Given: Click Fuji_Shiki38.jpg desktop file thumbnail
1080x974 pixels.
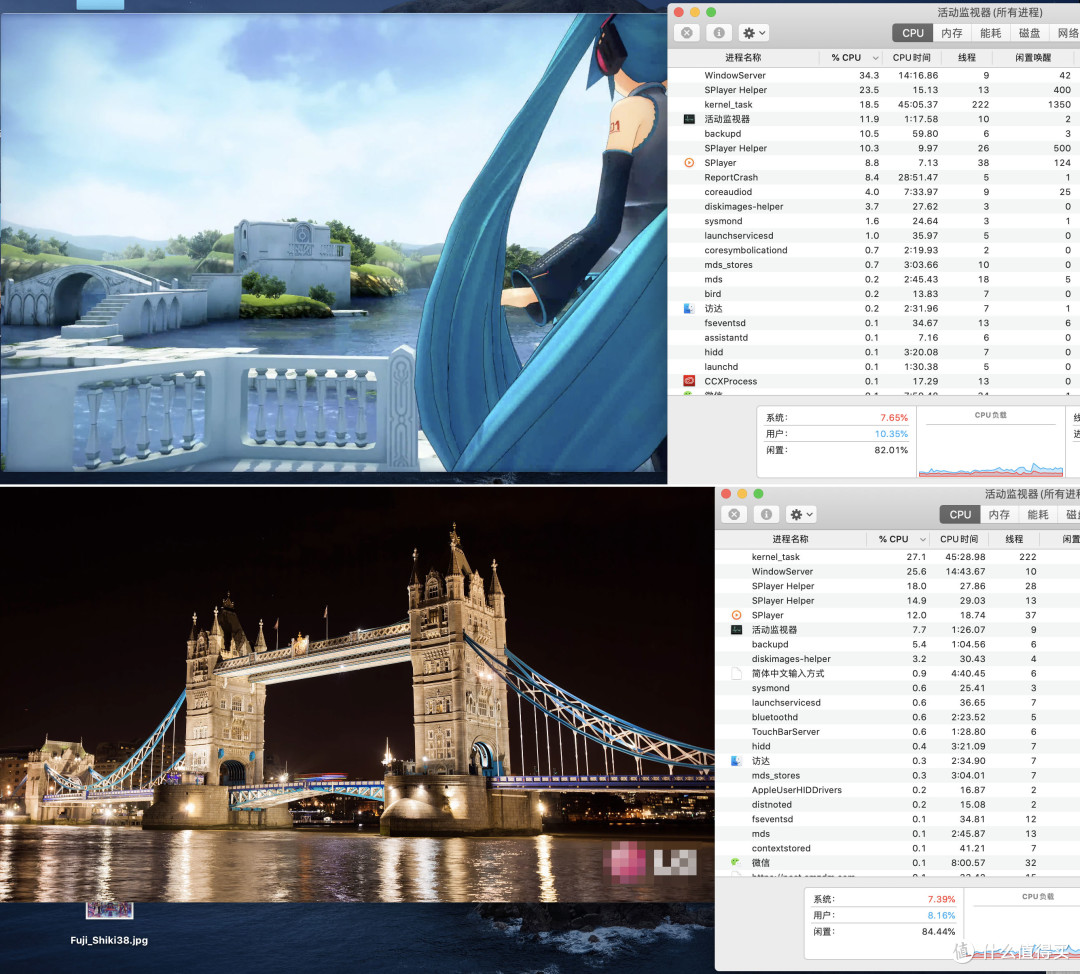Looking at the screenshot, I should point(110,910).
